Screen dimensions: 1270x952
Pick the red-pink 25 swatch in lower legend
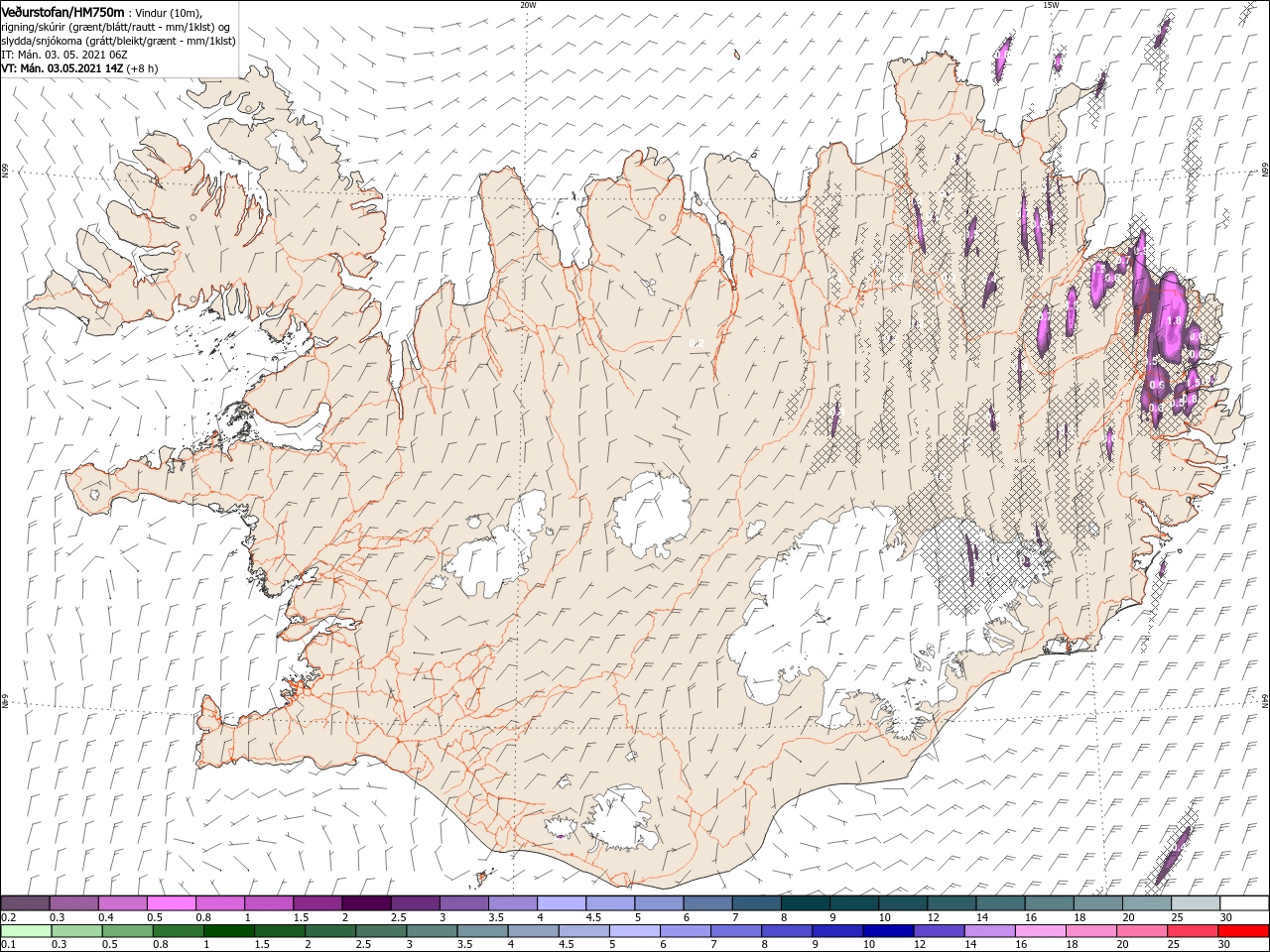point(1194,931)
